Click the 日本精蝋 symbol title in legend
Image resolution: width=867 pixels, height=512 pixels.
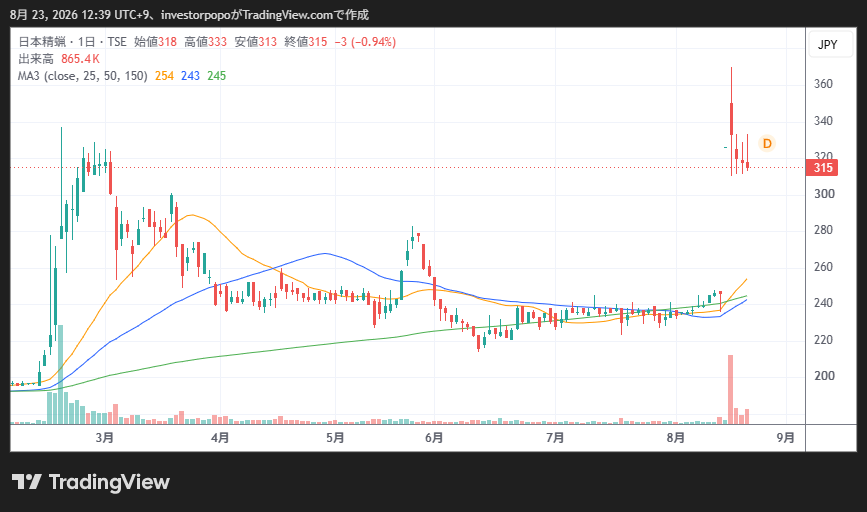[x=42, y=42]
